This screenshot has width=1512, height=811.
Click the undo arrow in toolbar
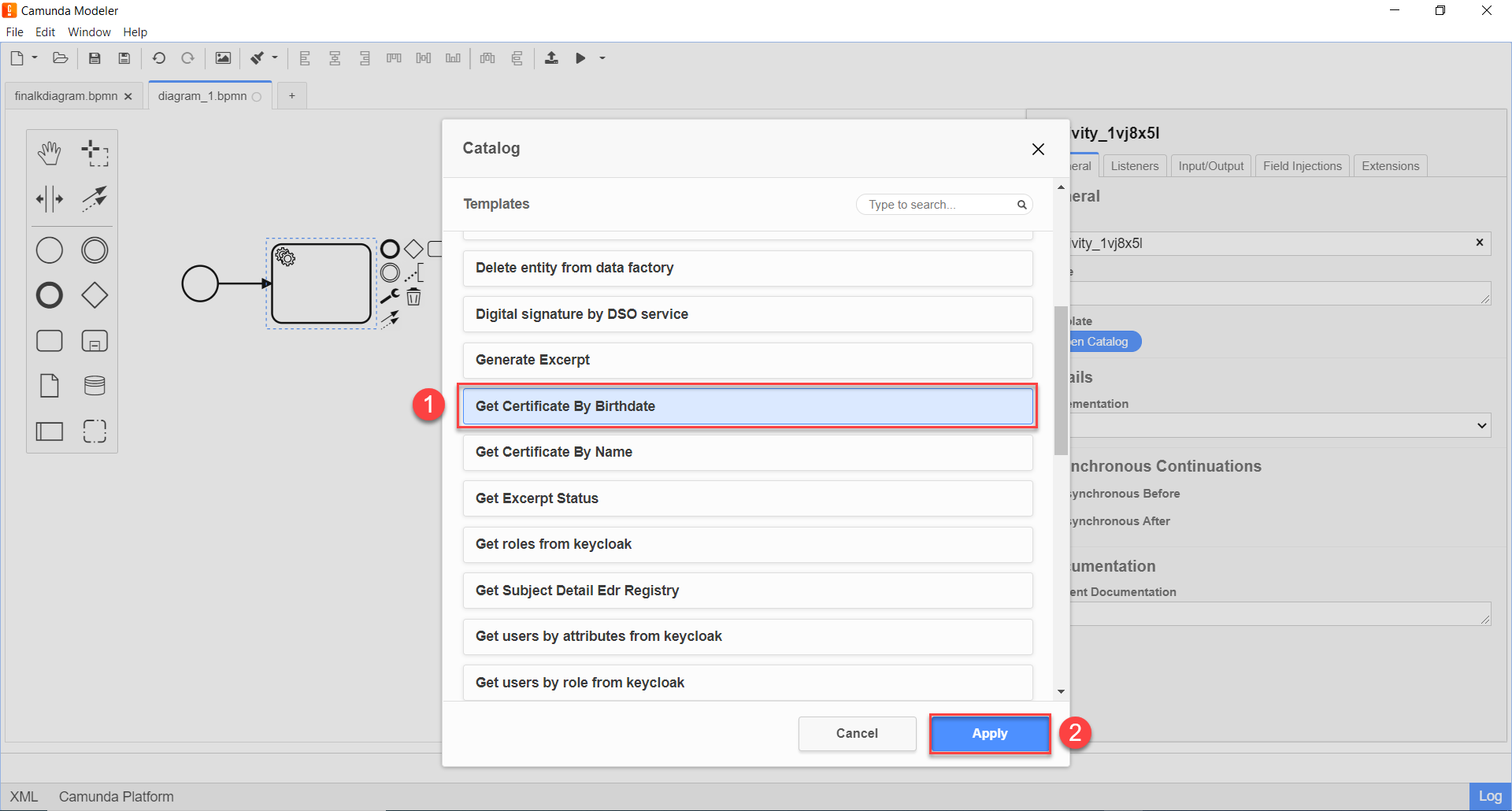tap(159, 58)
